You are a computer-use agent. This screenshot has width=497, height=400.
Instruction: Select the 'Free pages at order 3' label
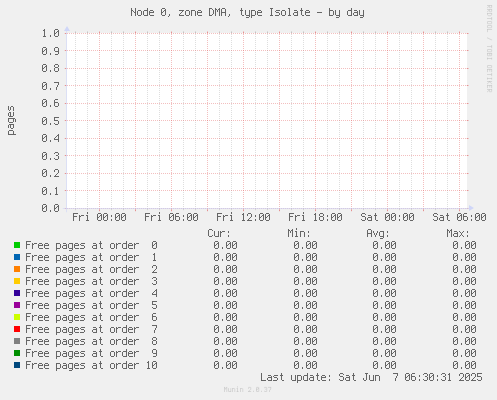(x=91, y=282)
